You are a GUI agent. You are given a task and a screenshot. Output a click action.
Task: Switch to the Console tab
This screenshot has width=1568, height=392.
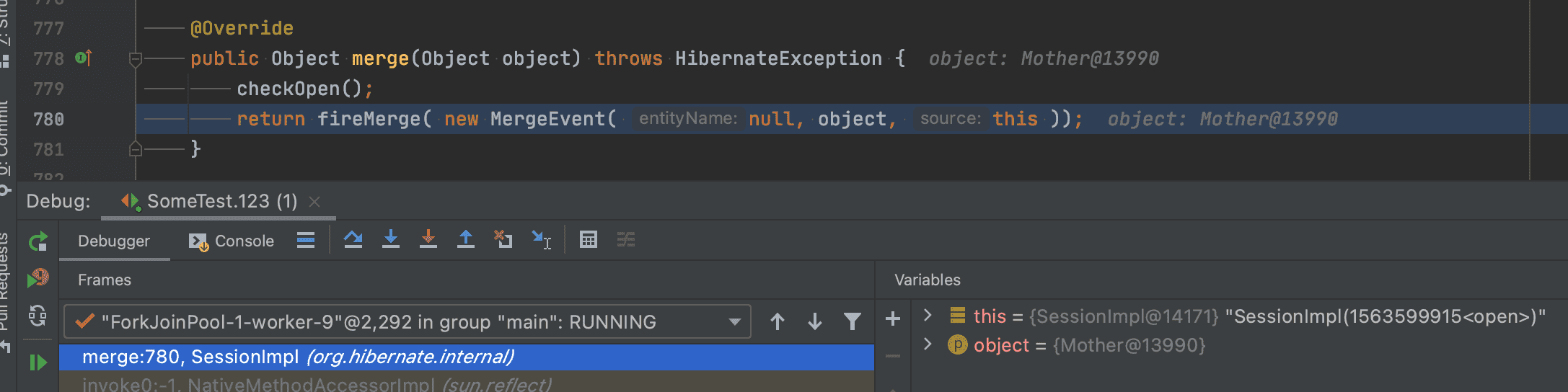tap(232, 241)
